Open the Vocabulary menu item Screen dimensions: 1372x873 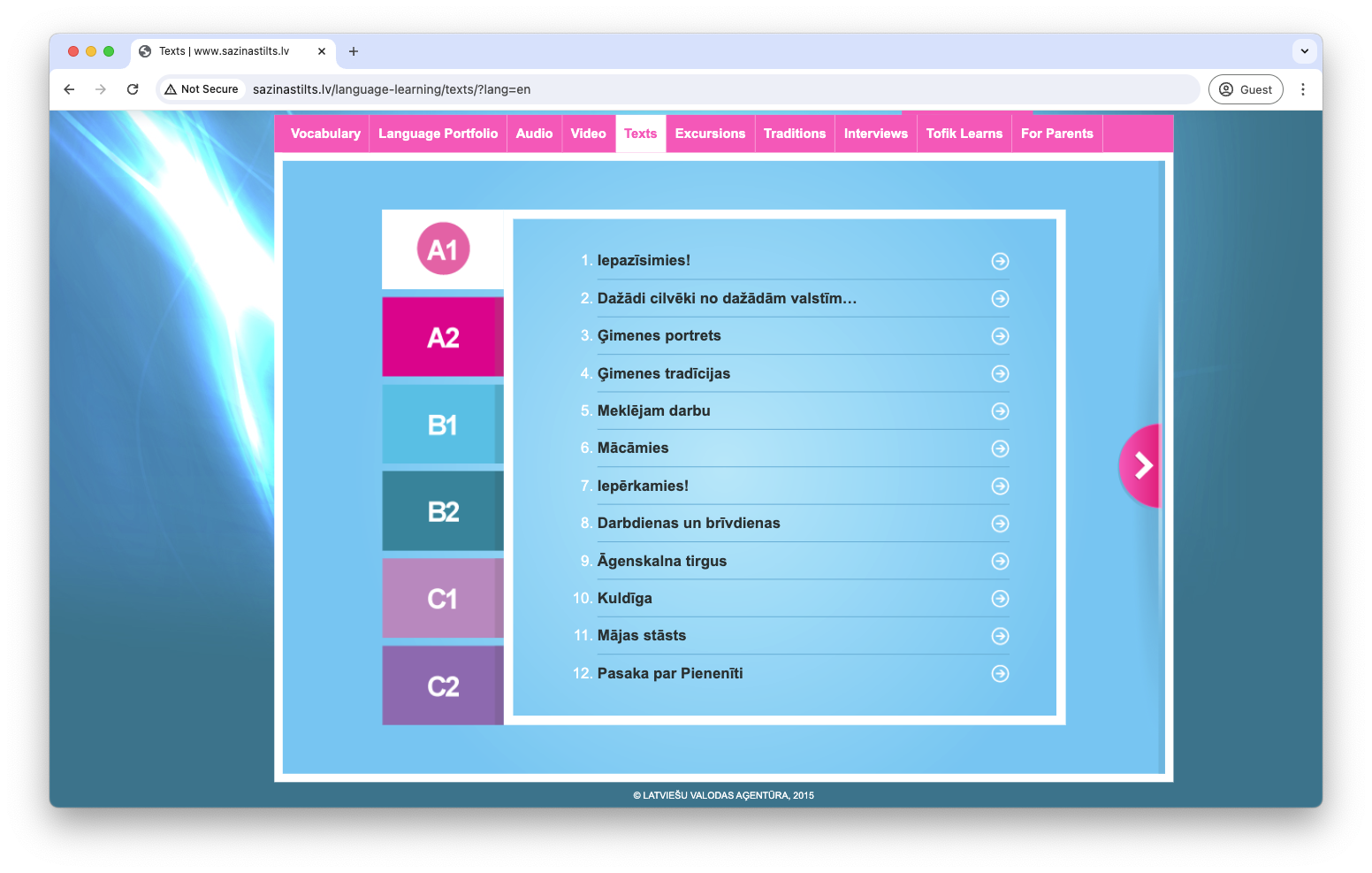[325, 134]
